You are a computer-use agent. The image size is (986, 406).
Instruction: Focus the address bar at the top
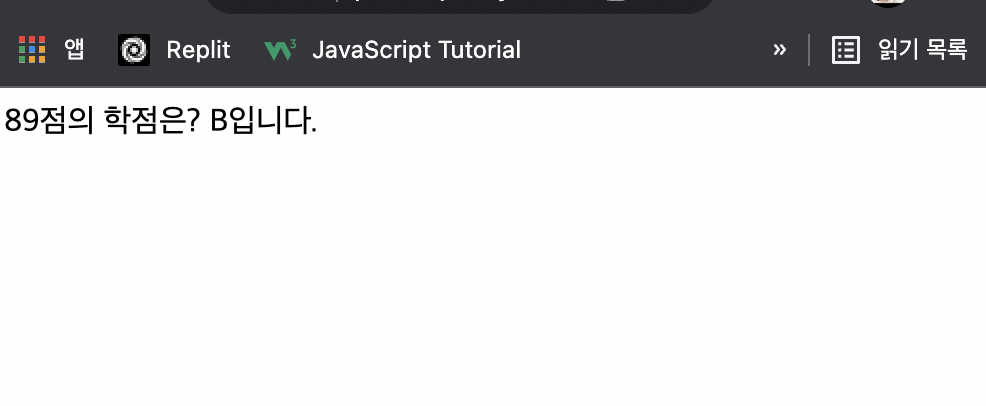460,5
